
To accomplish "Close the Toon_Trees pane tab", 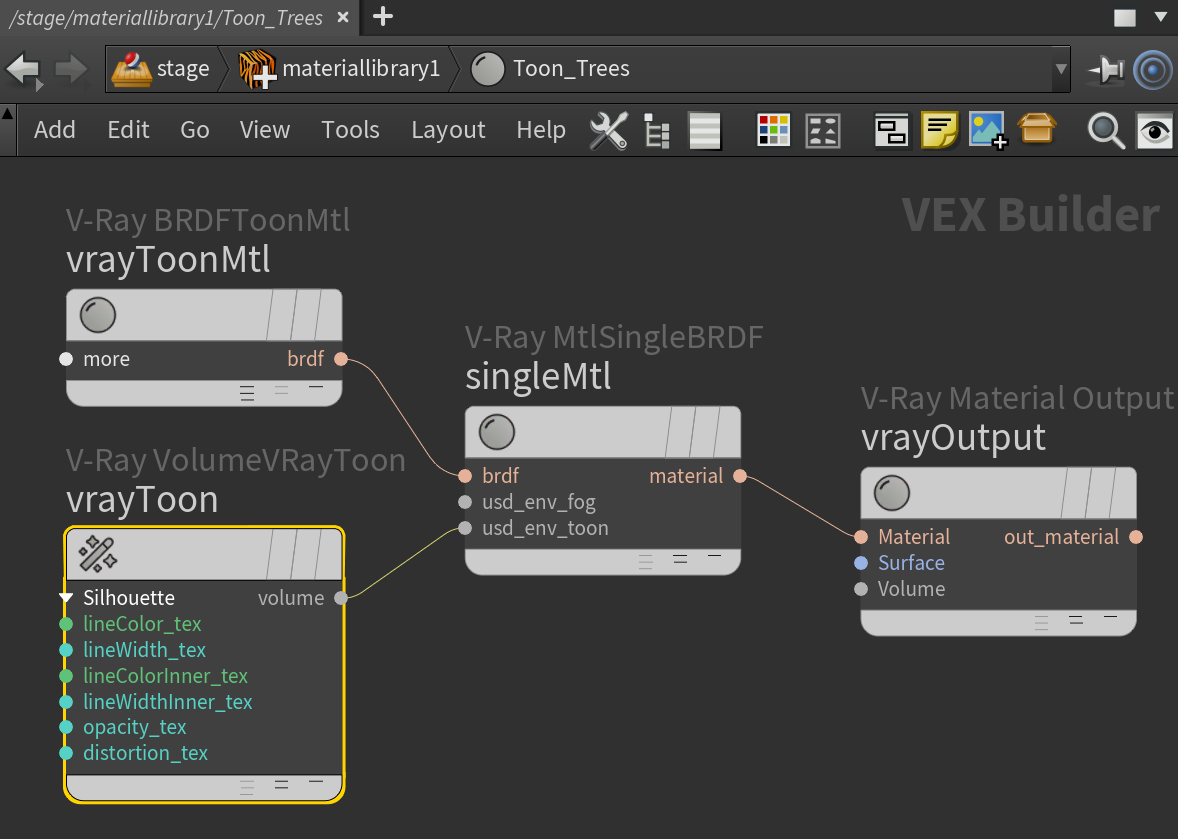I will pos(343,17).
